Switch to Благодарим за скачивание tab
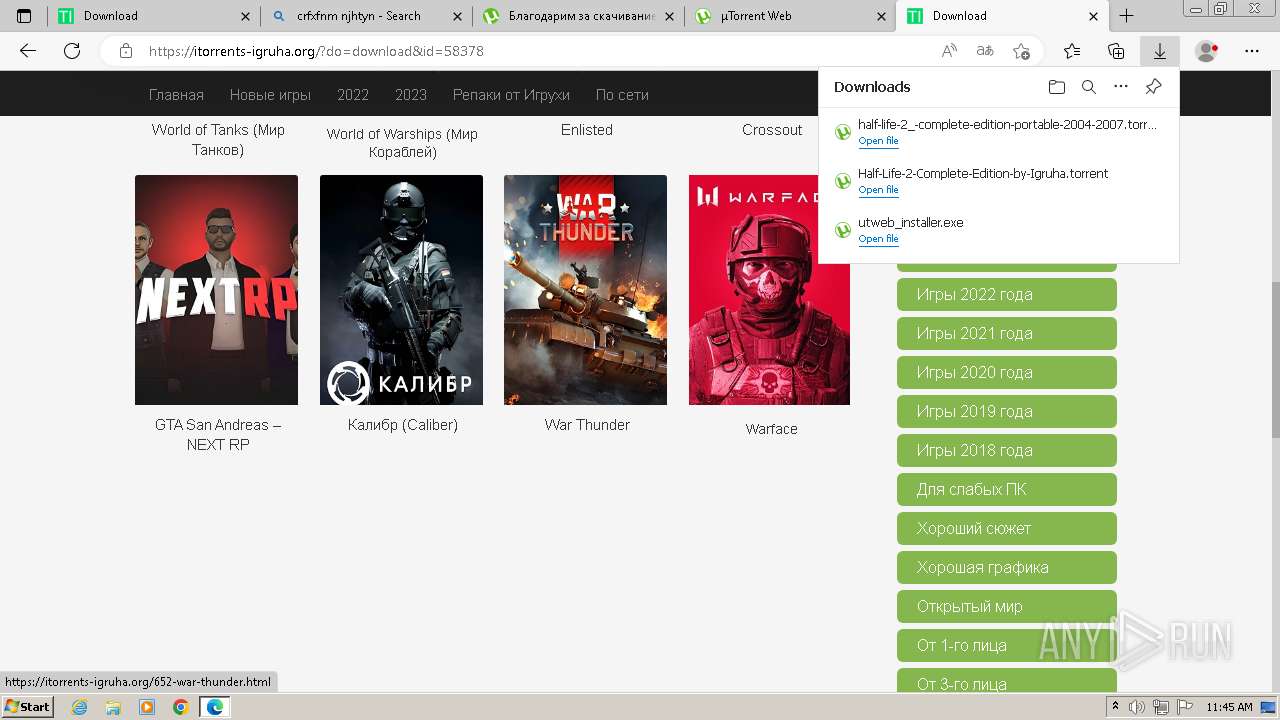 coord(577,16)
